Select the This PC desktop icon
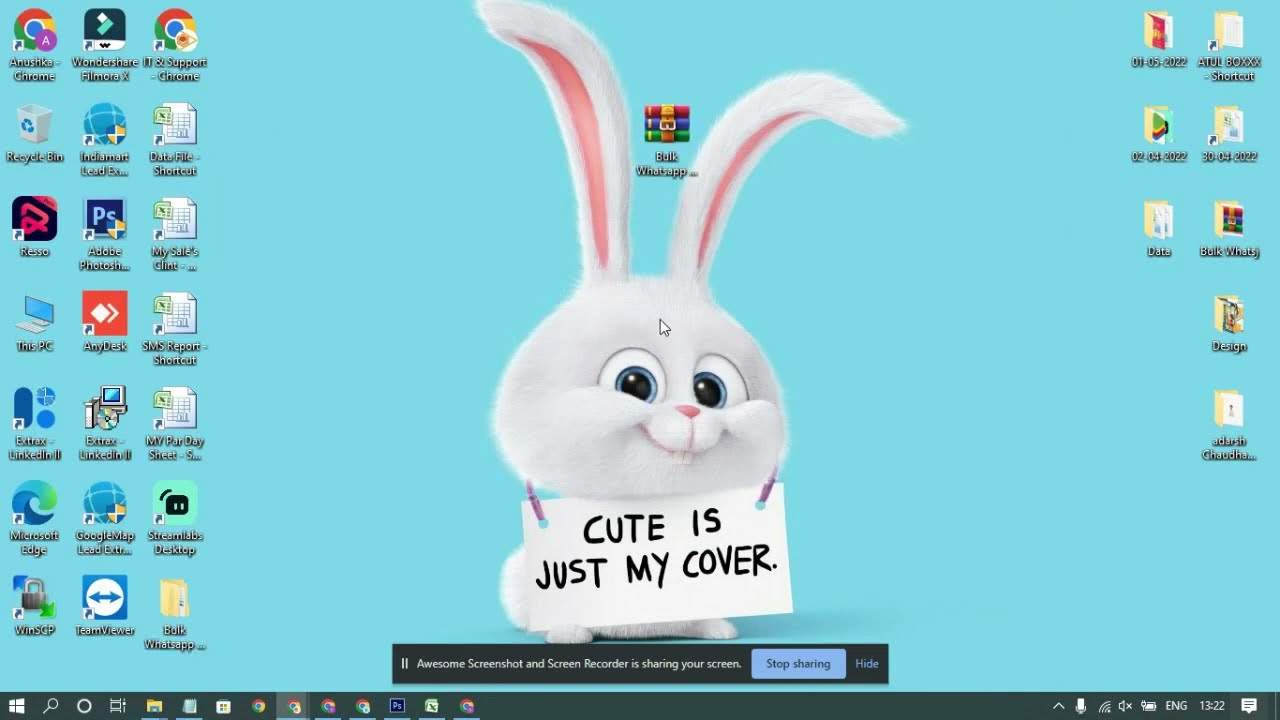Viewport: 1280px width, 720px height. 34,323
